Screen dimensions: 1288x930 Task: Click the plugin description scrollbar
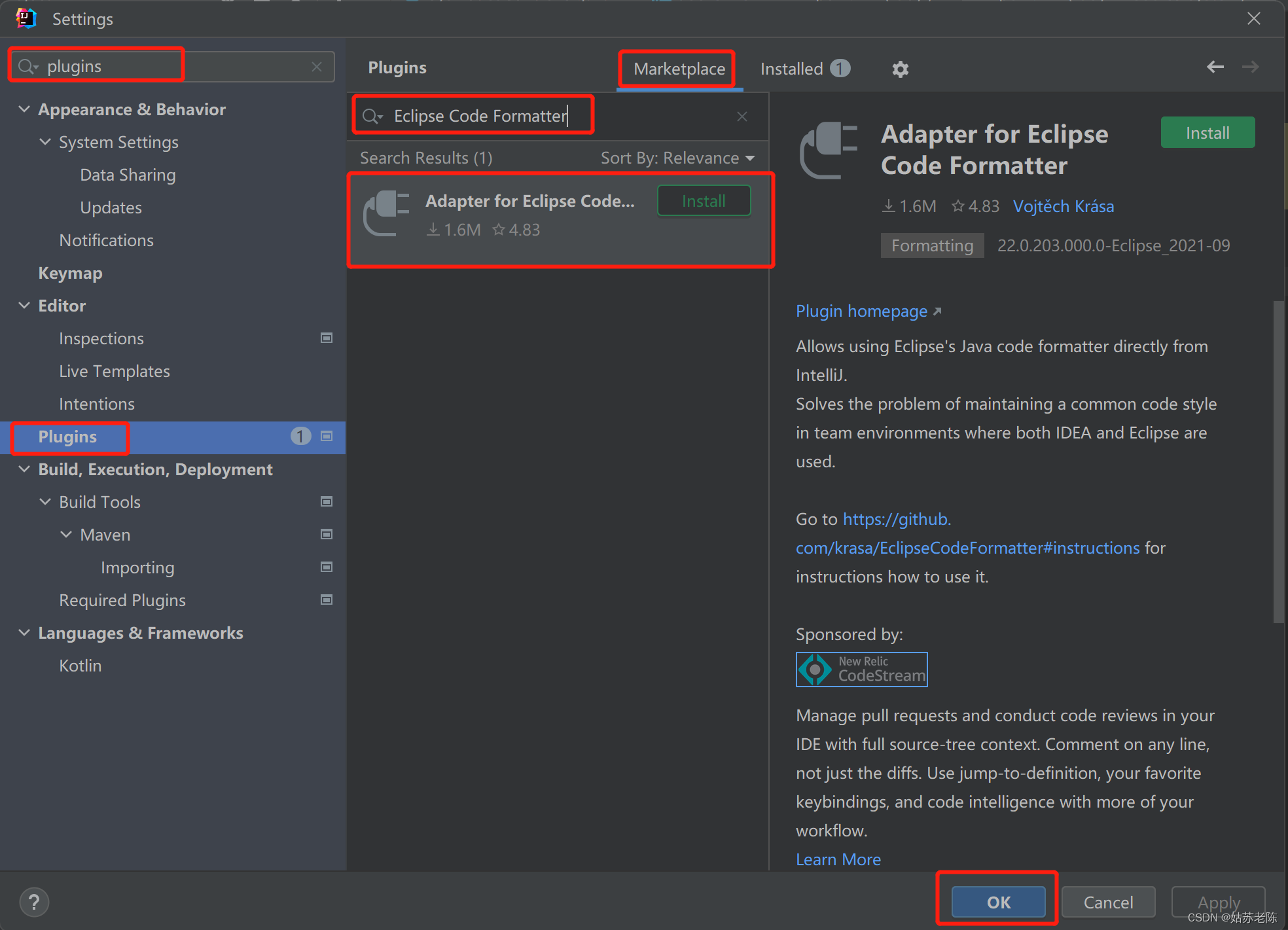(1278, 461)
